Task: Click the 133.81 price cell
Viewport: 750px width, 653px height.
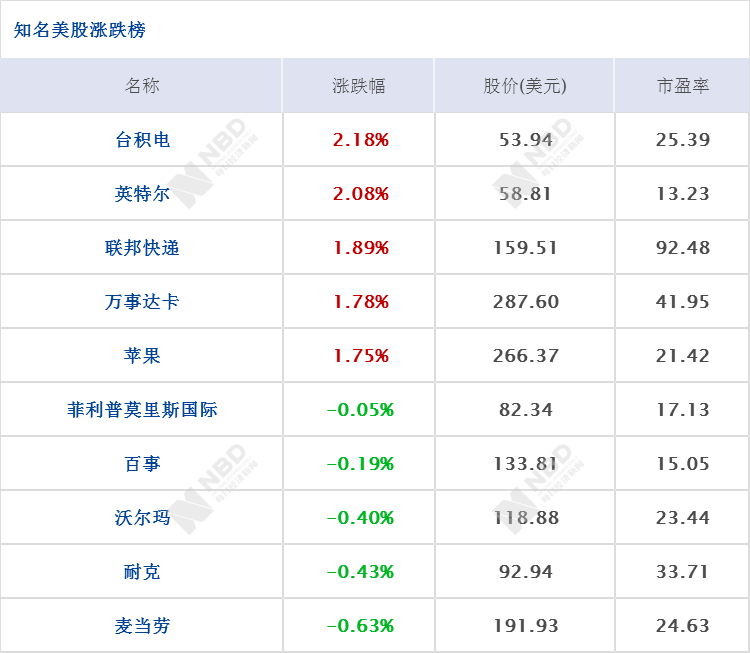Action: click(526, 464)
